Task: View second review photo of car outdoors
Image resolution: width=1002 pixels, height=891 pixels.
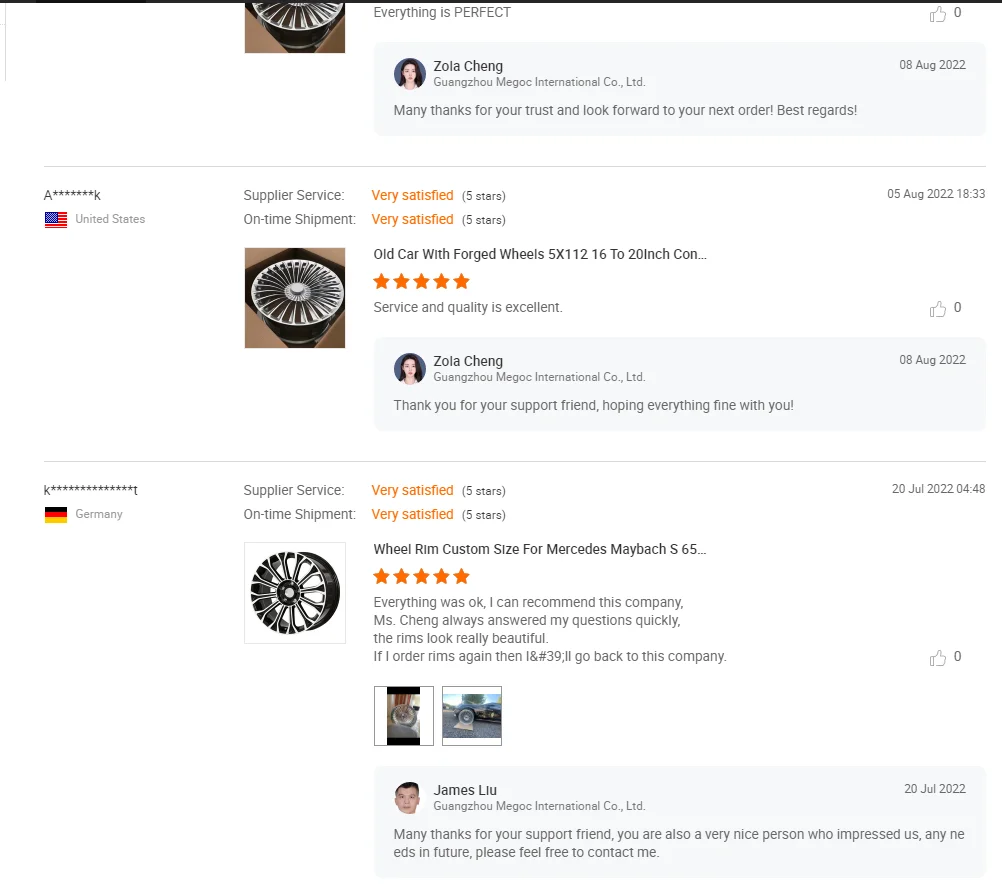Action: click(x=472, y=716)
